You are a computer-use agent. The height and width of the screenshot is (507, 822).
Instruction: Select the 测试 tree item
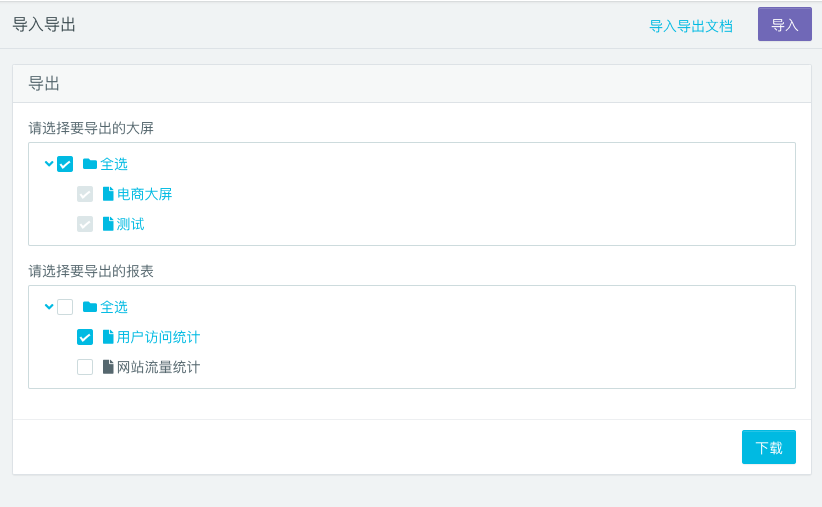tap(130, 224)
